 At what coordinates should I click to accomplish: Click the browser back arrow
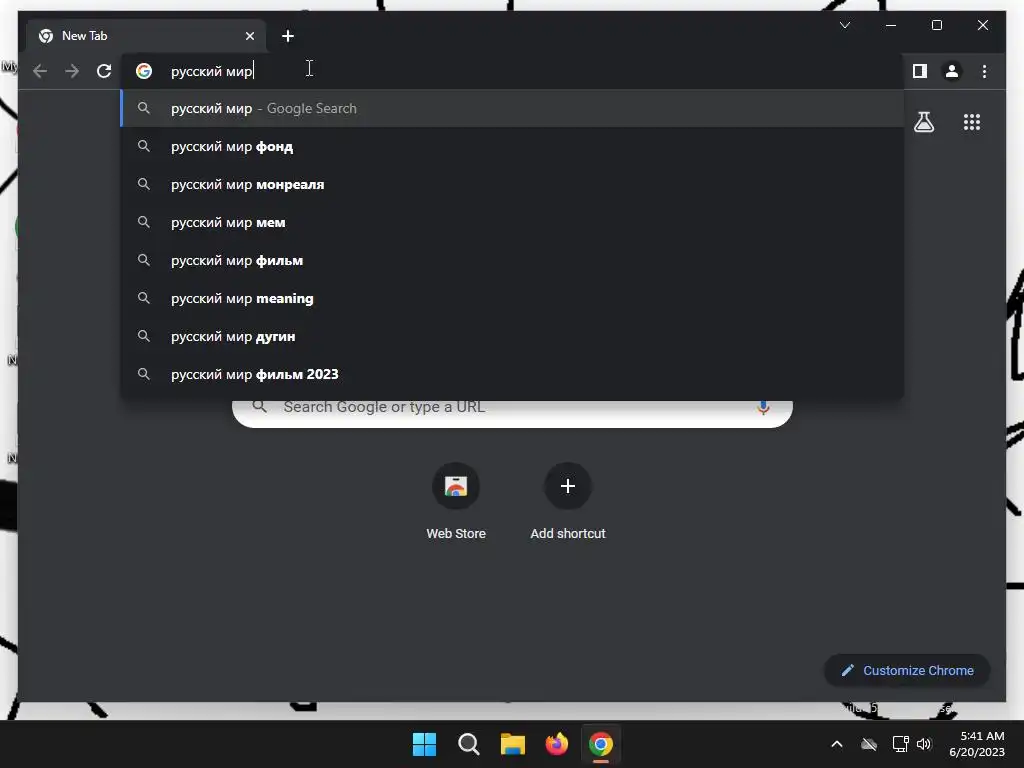coord(40,71)
